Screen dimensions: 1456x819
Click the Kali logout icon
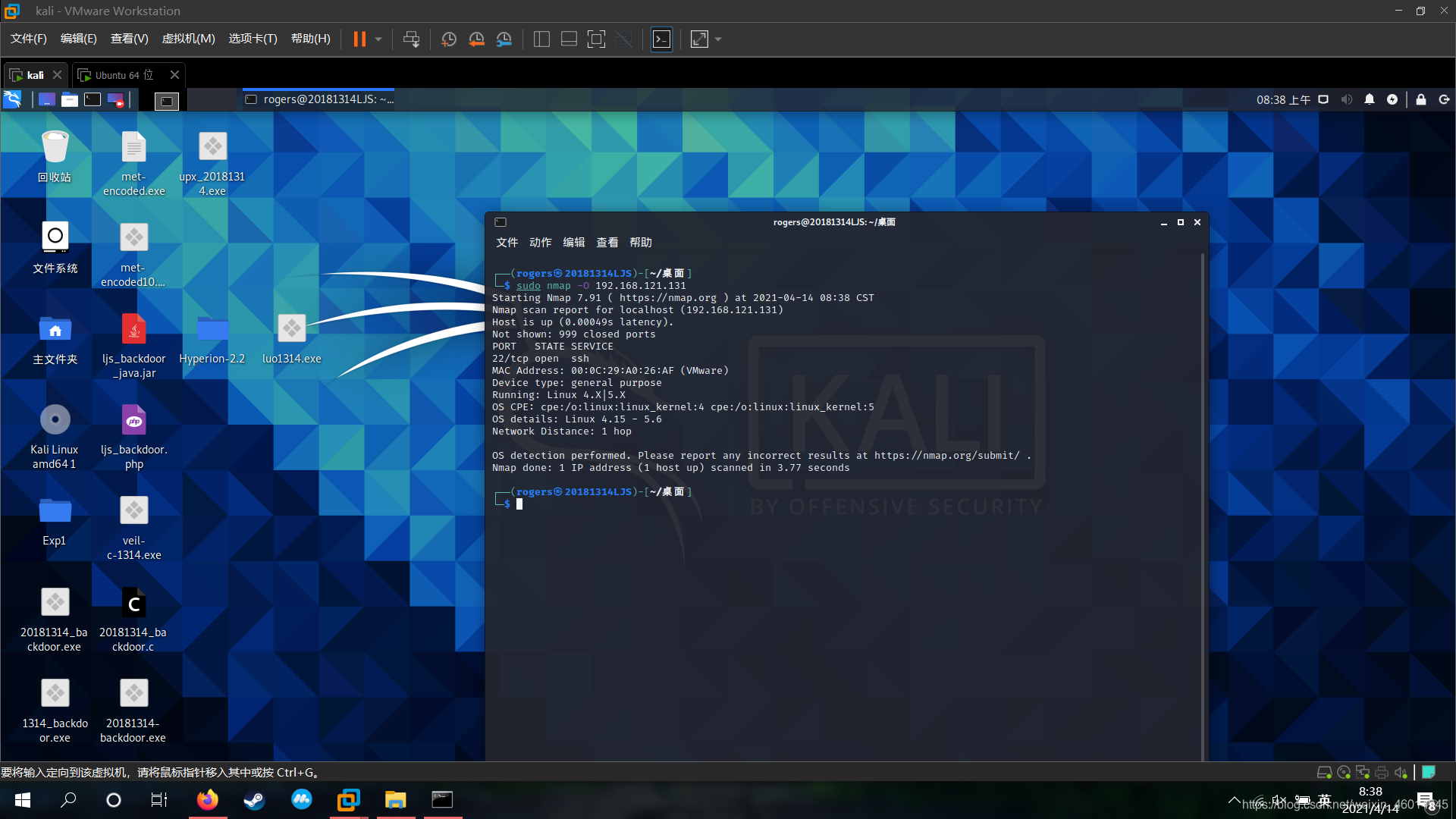tap(1444, 99)
